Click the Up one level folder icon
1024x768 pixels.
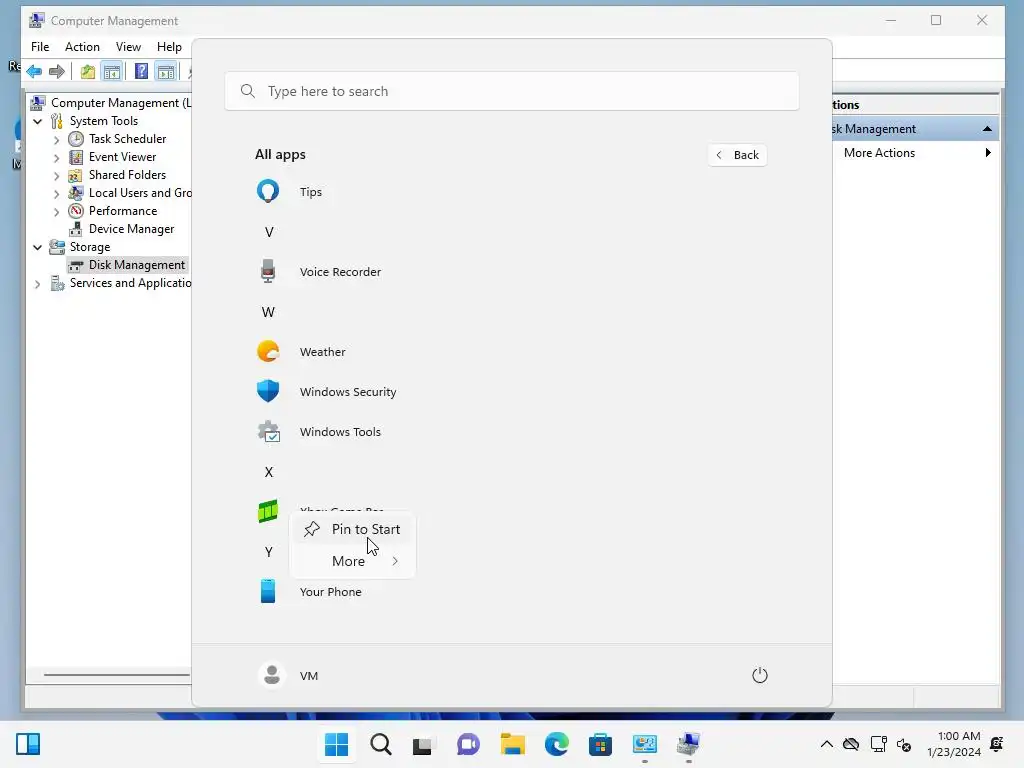coord(88,71)
